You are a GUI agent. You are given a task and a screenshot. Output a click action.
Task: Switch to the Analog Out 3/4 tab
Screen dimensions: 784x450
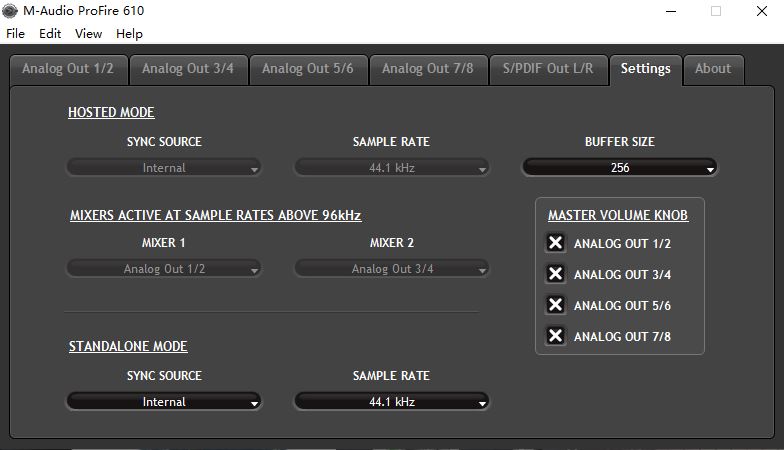pos(188,70)
